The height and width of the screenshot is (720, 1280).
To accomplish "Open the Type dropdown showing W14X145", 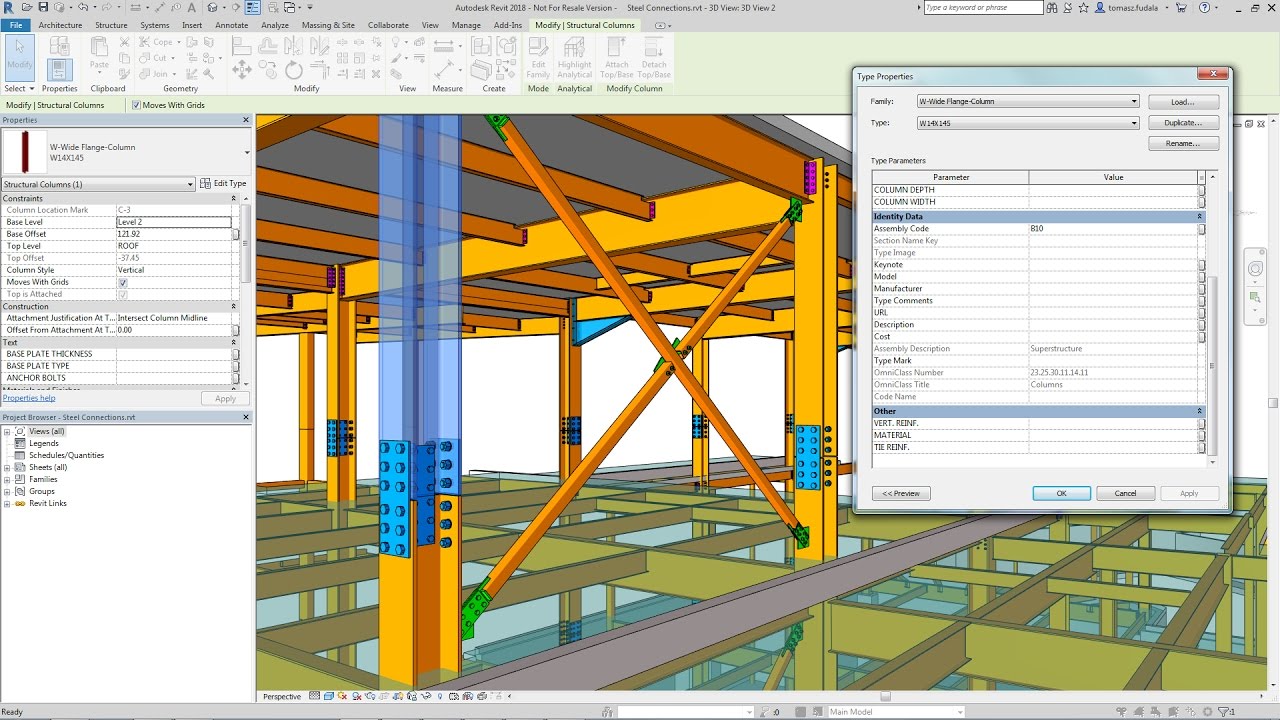I will [1028, 123].
